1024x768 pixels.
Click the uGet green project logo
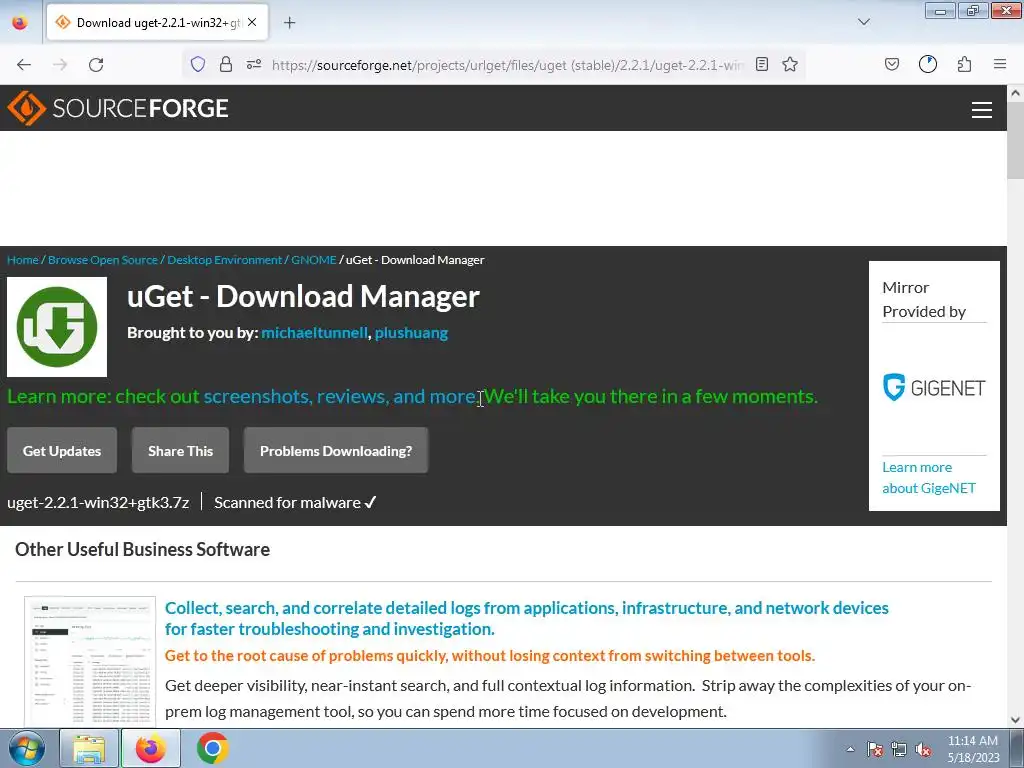point(57,327)
